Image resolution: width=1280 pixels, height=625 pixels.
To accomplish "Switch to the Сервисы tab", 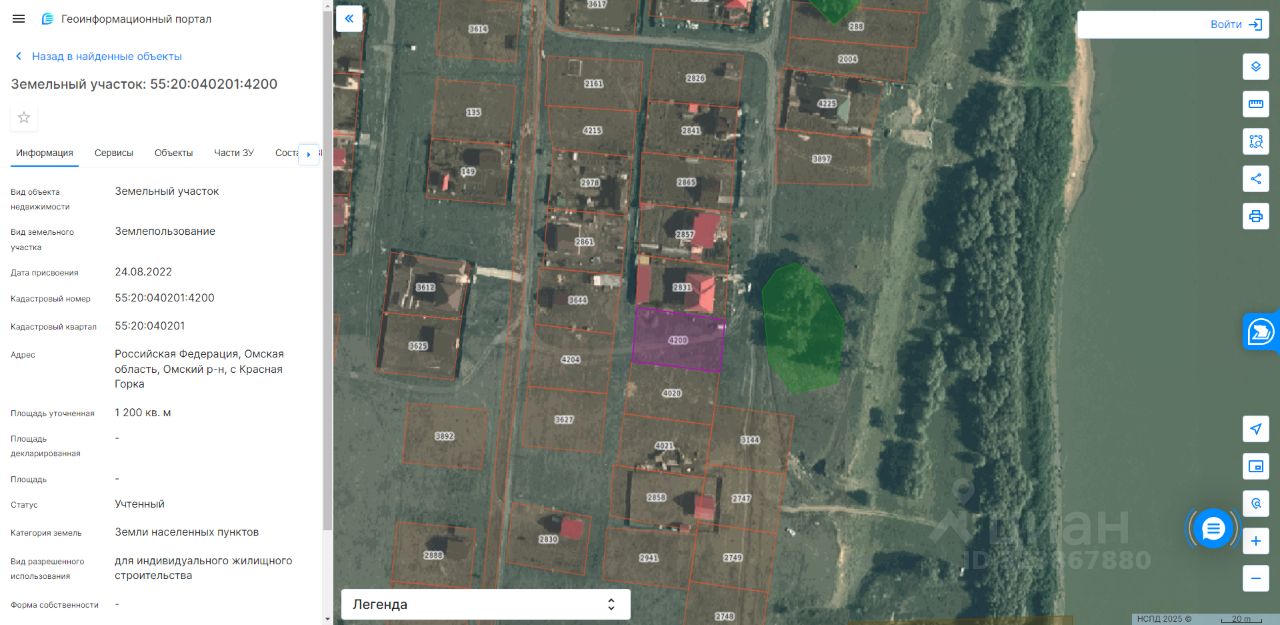I will click(x=114, y=153).
